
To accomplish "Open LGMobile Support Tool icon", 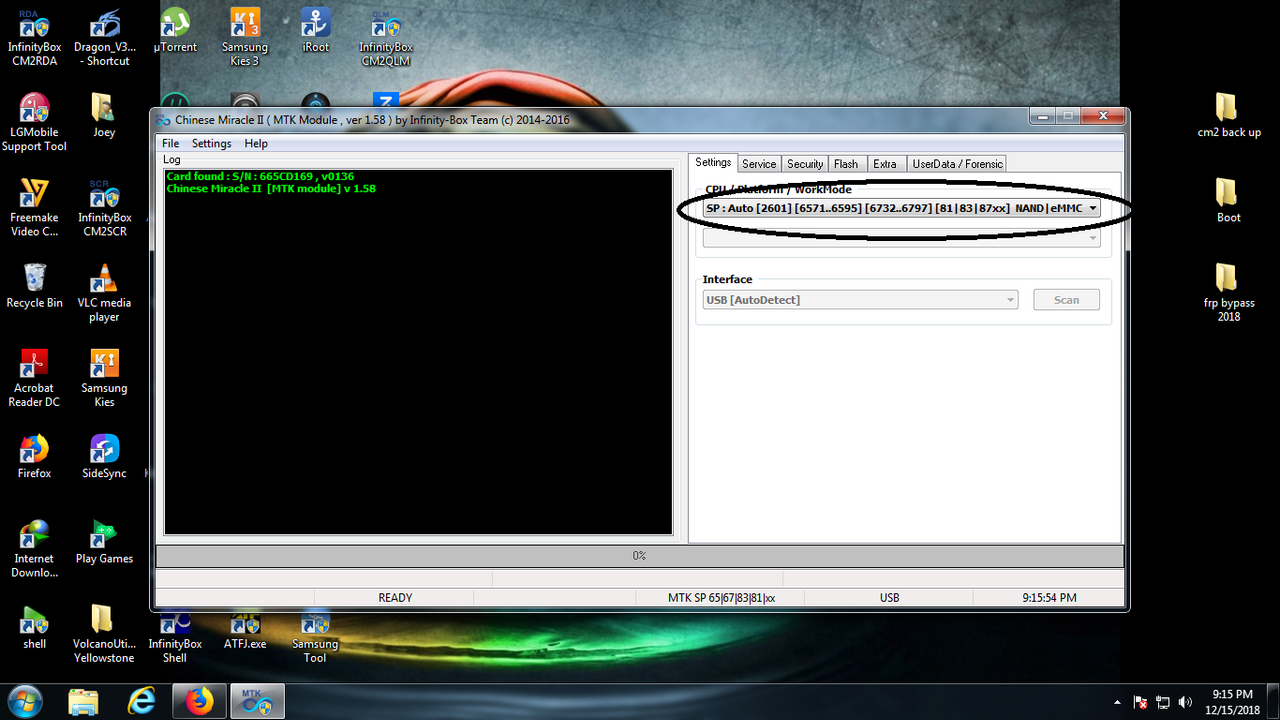I will 34,122.
